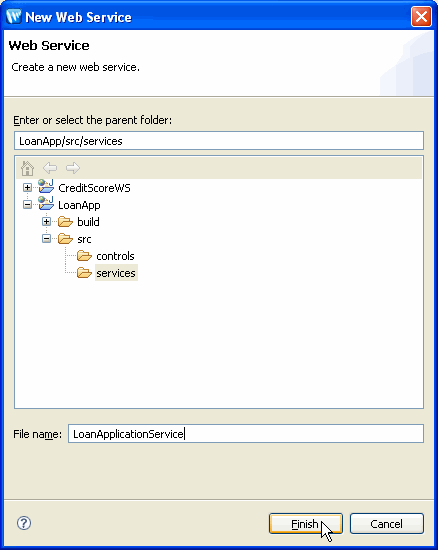This screenshot has height=550, width=438.
Task: Click the controls folder icon
Action: tap(84, 256)
